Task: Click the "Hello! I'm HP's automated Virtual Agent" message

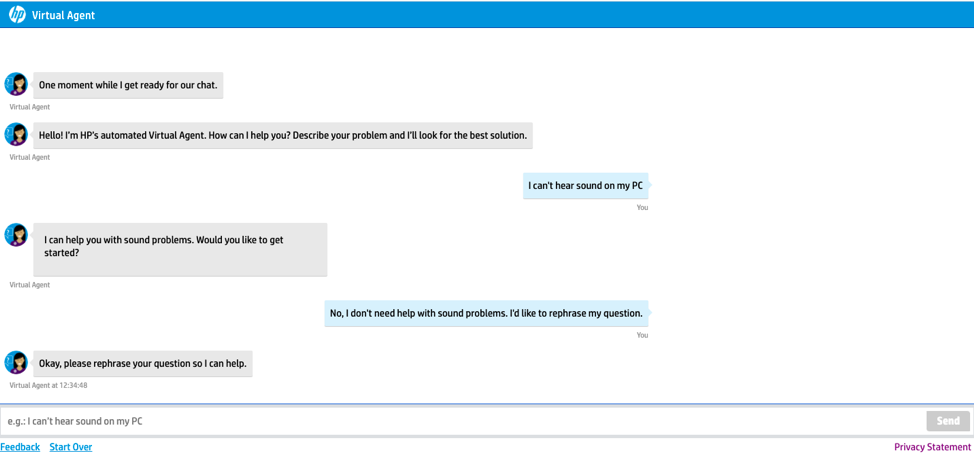Action: pyautogui.click(x=282, y=135)
